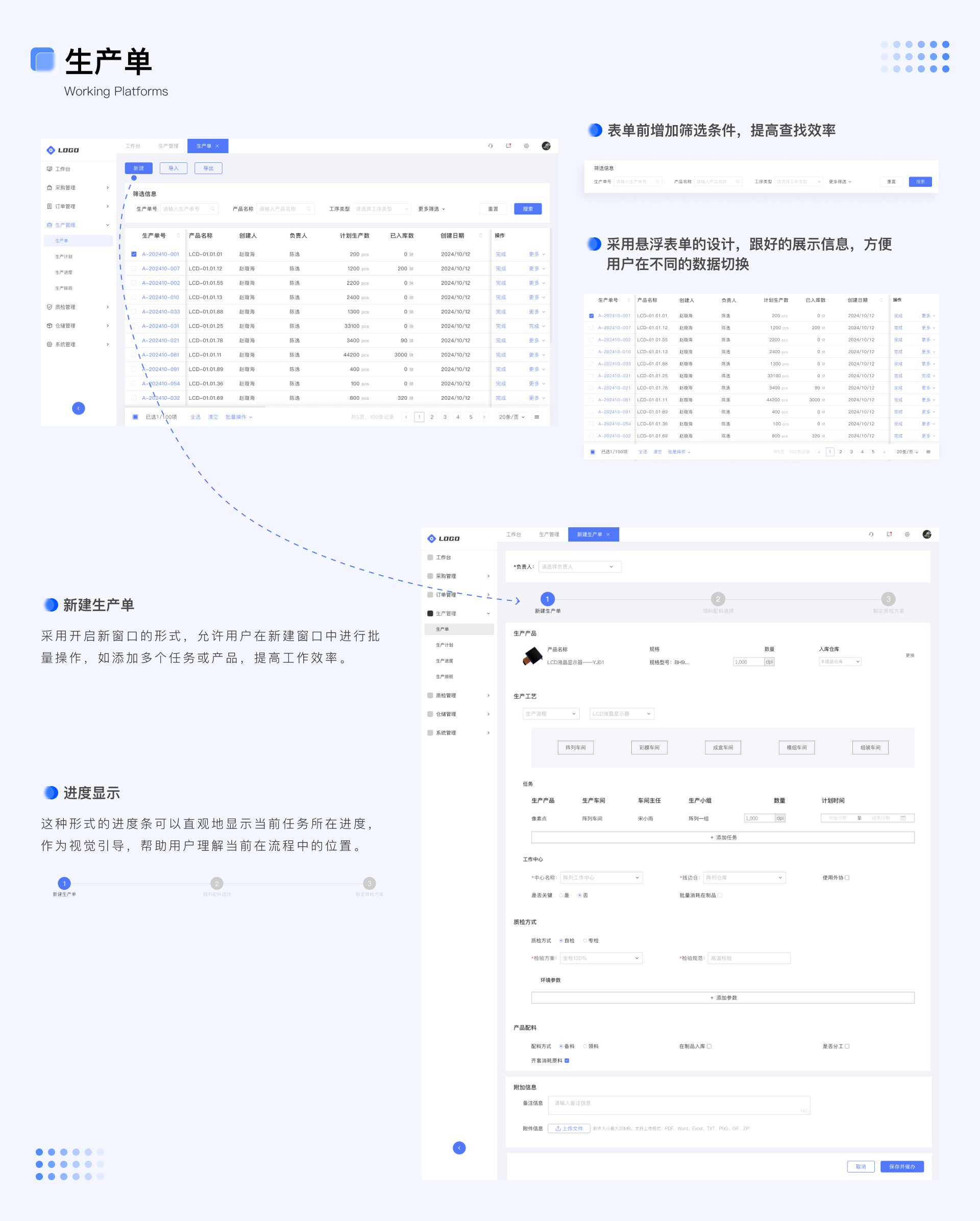Viewport: 980px width, 1221px height.
Task: Click user avatar in 生产单 list window header
Action: pos(546,146)
